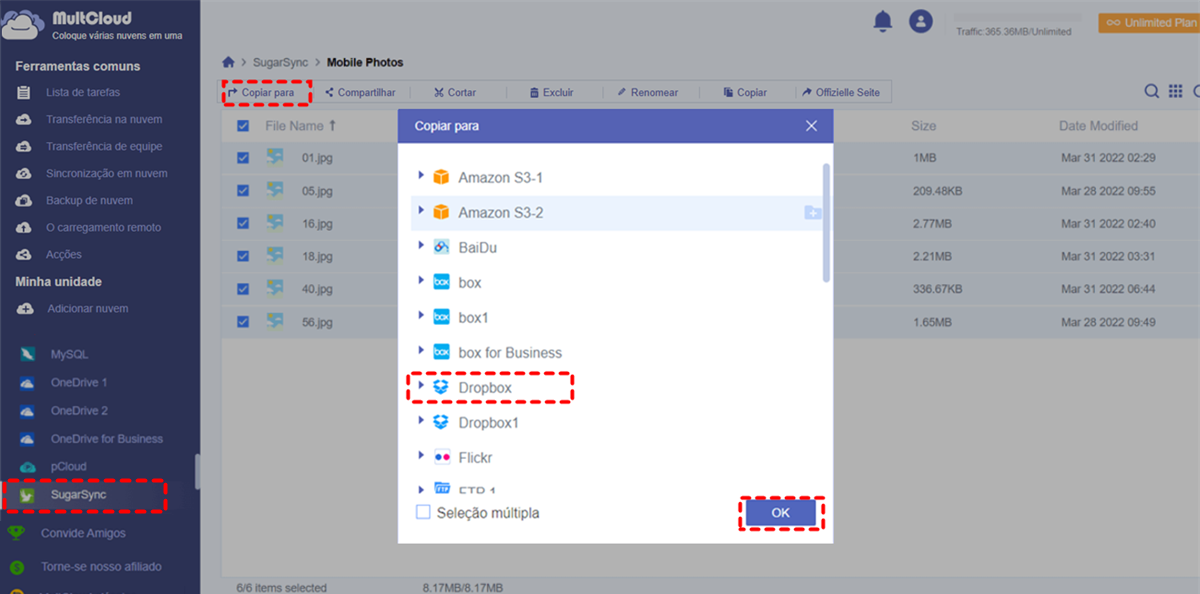Click the Backup de nuvem icon
1200x594 pixels.
pos(24,201)
